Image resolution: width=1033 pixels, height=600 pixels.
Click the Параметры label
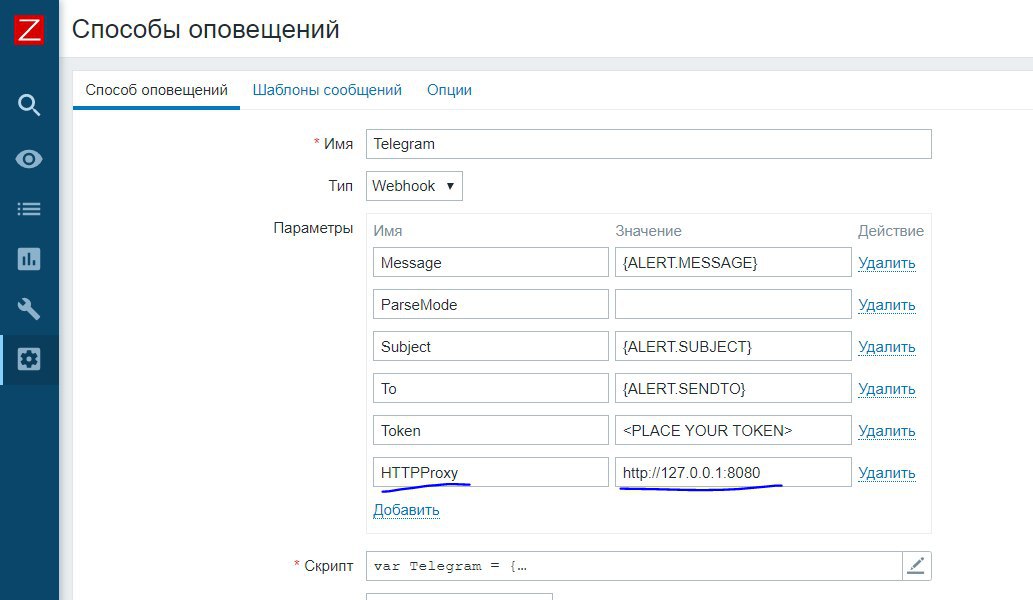tap(313, 228)
